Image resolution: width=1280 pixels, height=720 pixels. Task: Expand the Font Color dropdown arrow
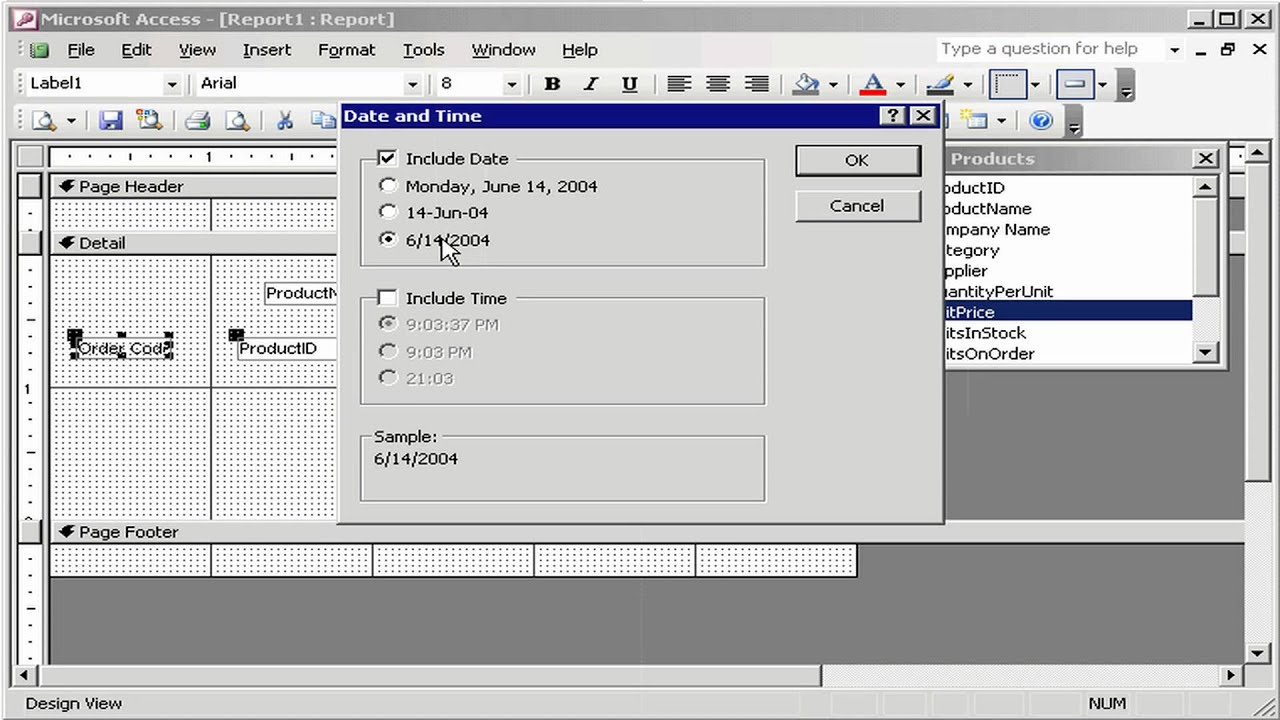[x=899, y=85]
